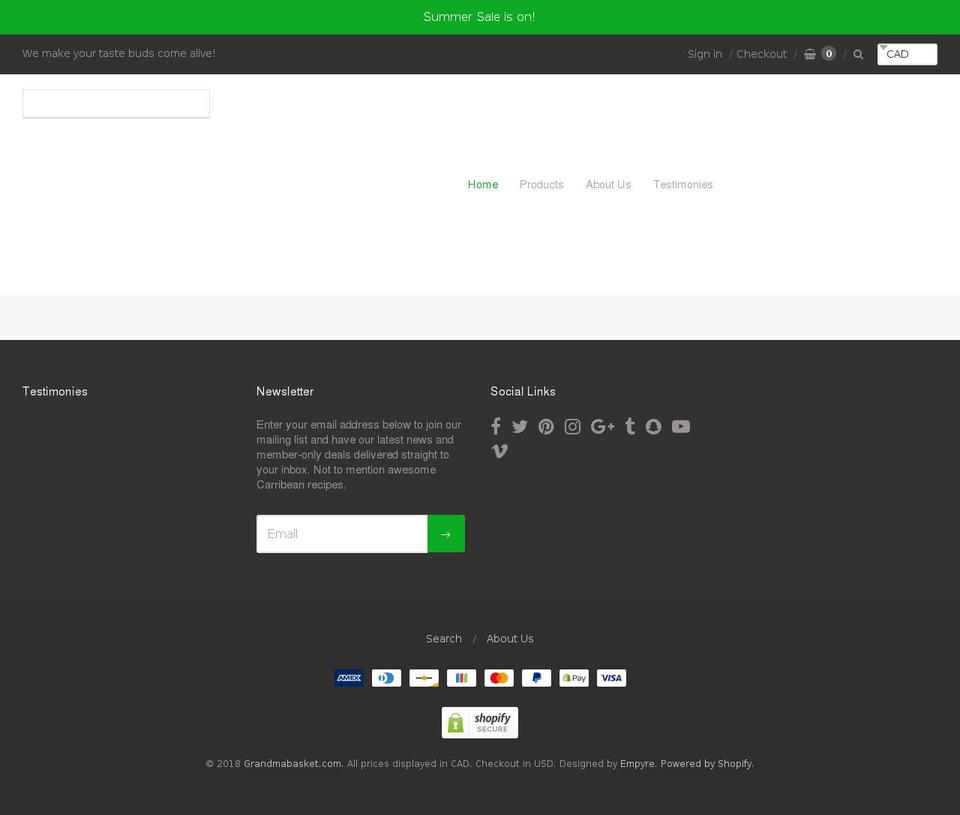Screen dimensions: 960x815
Task: Open the Products menu item
Action: click(541, 184)
